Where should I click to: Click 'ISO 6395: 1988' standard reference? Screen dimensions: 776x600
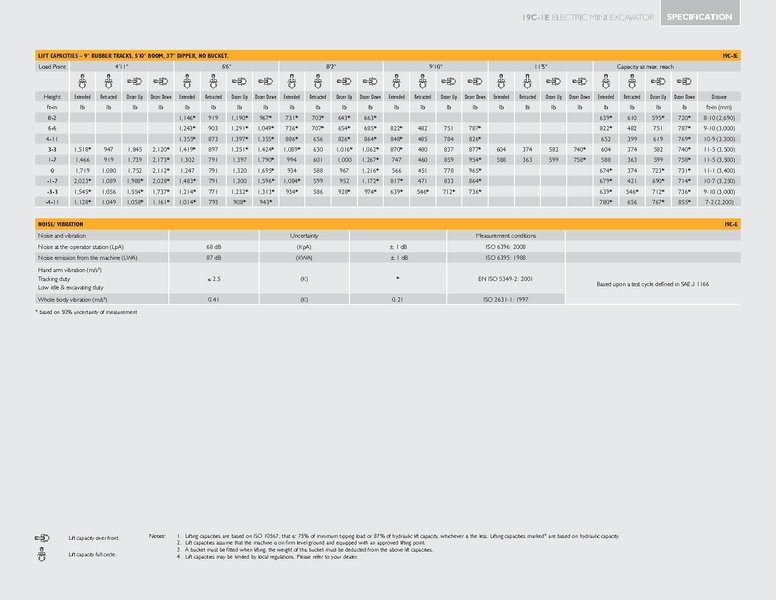(x=506, y=257)
